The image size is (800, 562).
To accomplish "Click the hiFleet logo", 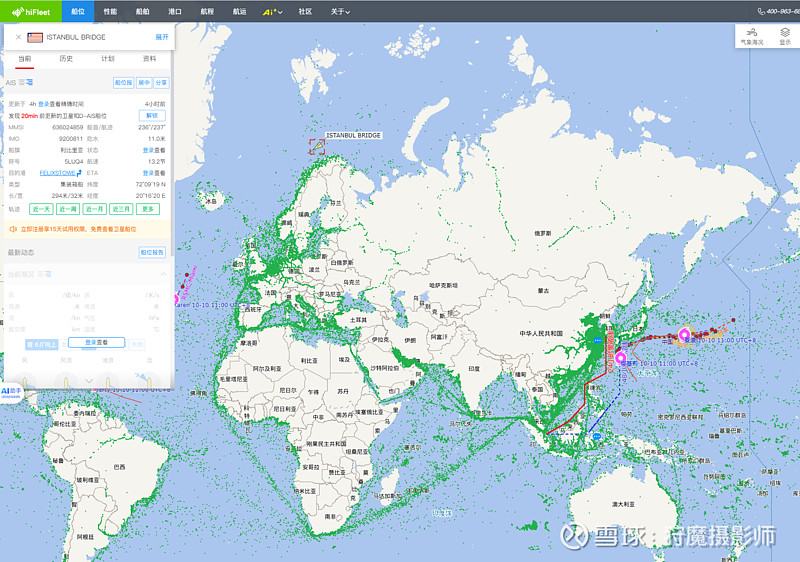I will 31,11.
